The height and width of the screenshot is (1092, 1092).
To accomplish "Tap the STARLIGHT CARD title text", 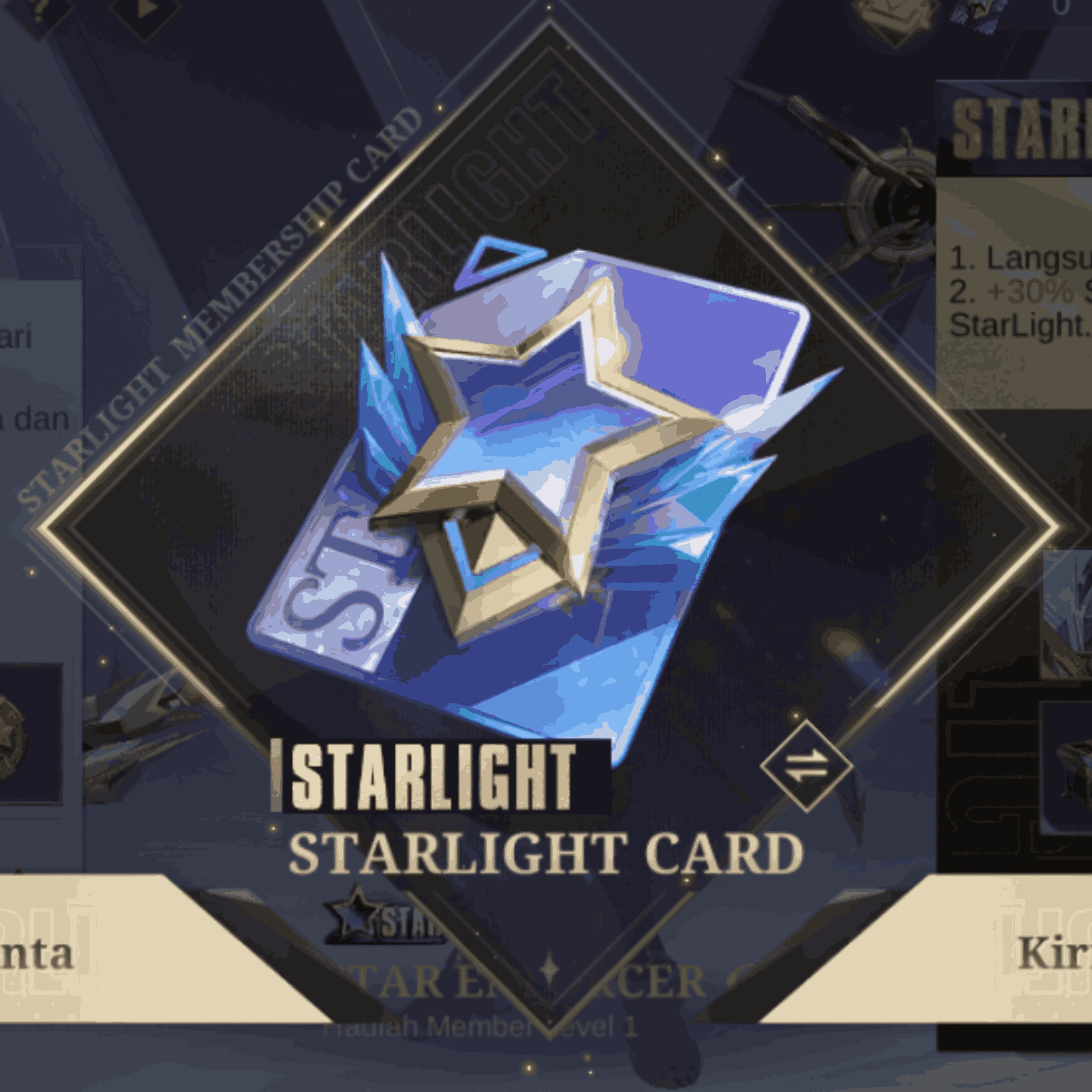I will [x=546, y=853].
